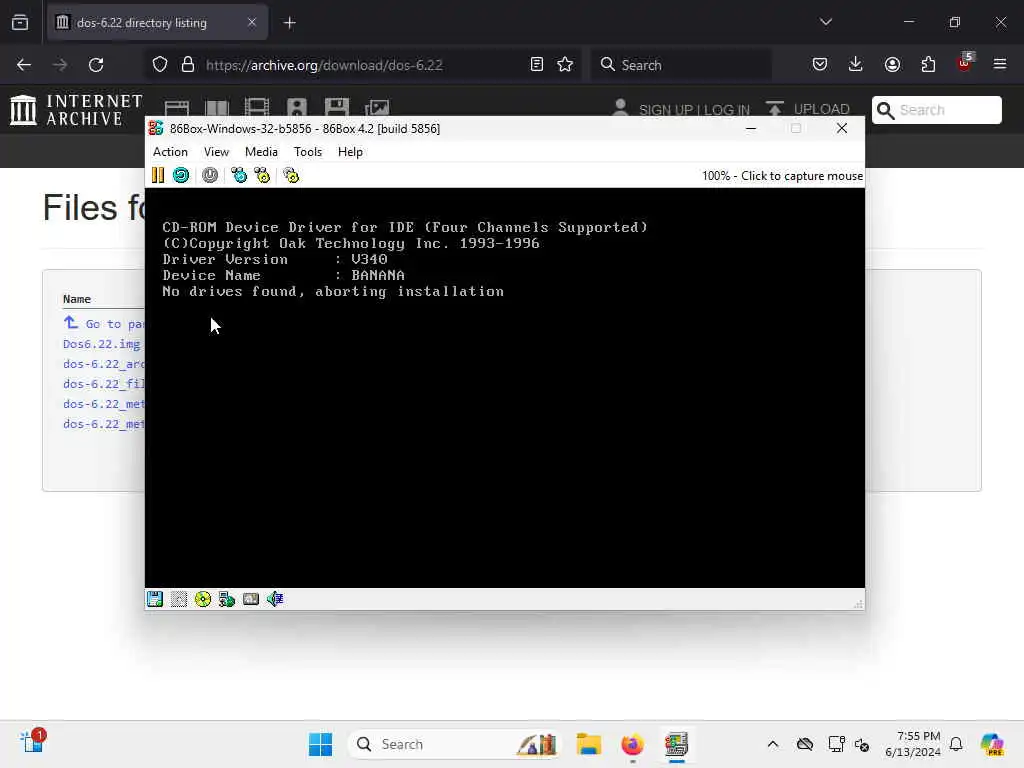Click the empty second floppy drive icon
Screen dimensions: 1024x768
coord(179,599)
